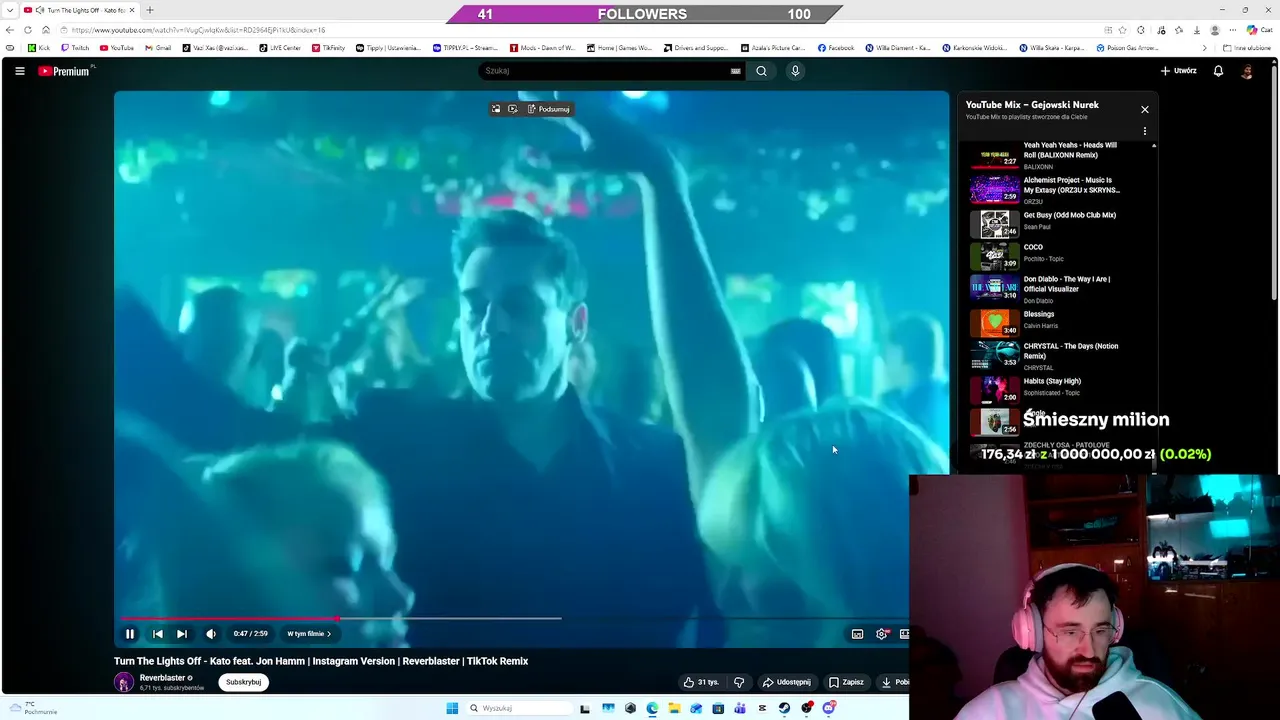Skip to the next video
Image resolution: width=1280 pixels, height=720 pixels.
182,633
